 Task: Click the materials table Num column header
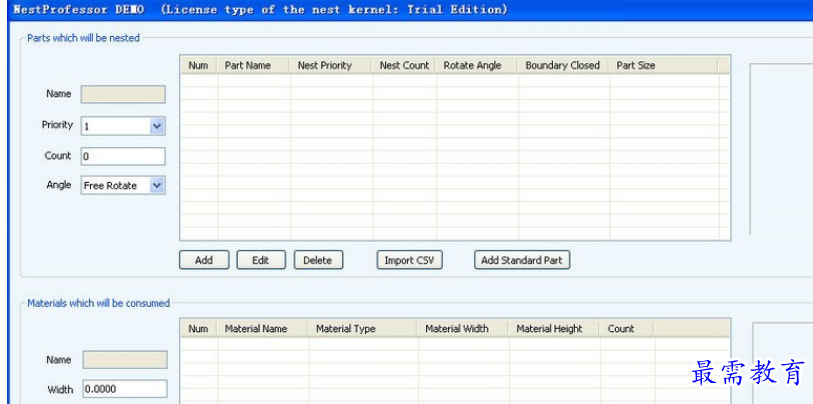(199, 329)
